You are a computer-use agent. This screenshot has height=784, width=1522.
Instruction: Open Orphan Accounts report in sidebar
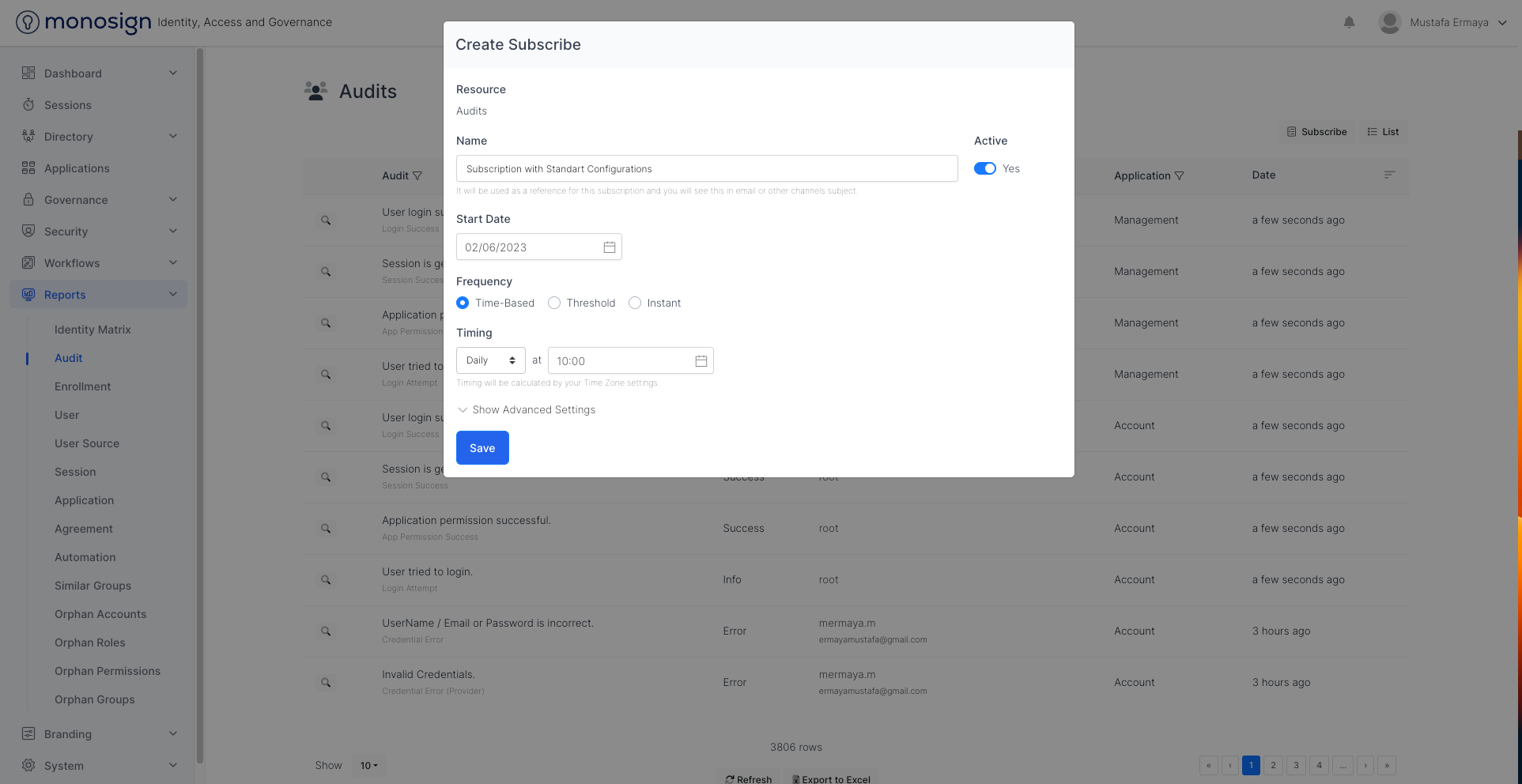tap(100, 614)
